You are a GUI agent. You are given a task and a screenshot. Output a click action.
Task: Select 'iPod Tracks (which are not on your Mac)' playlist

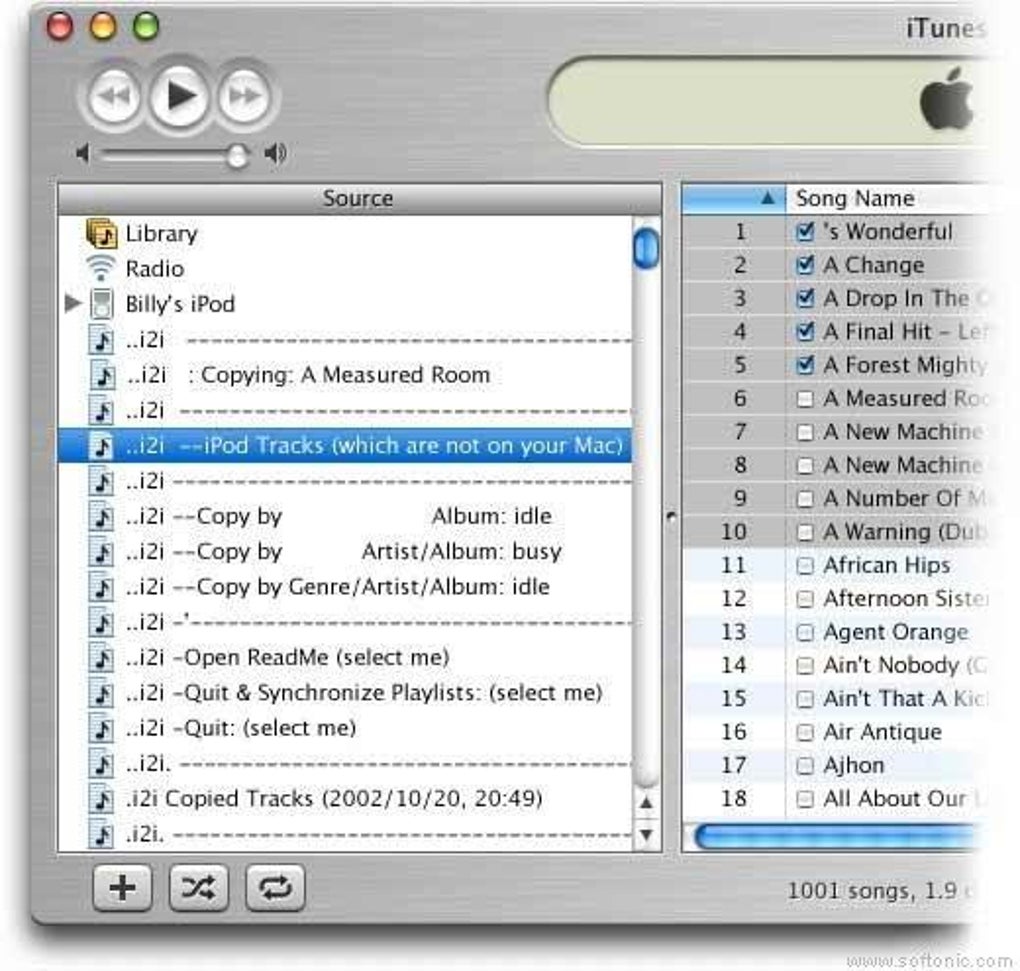click(x=345, y=446)
